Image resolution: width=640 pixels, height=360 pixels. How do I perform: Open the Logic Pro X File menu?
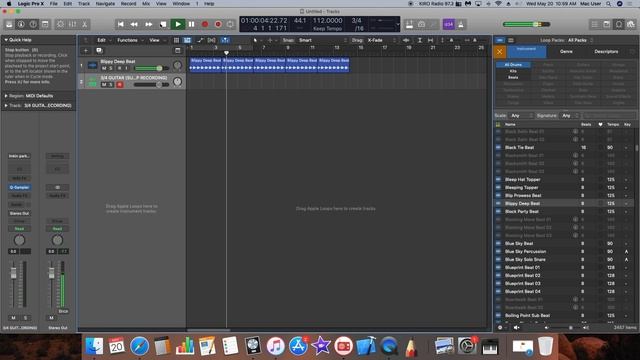pos(53,4)
